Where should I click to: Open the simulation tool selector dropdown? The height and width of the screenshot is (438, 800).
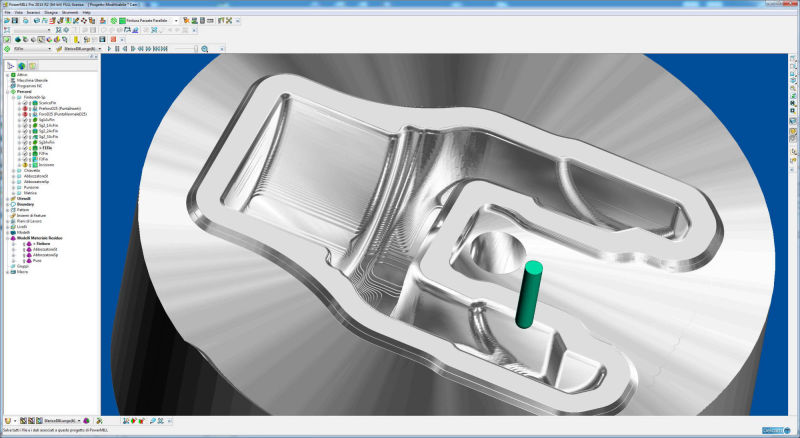(x=100, y=48)
